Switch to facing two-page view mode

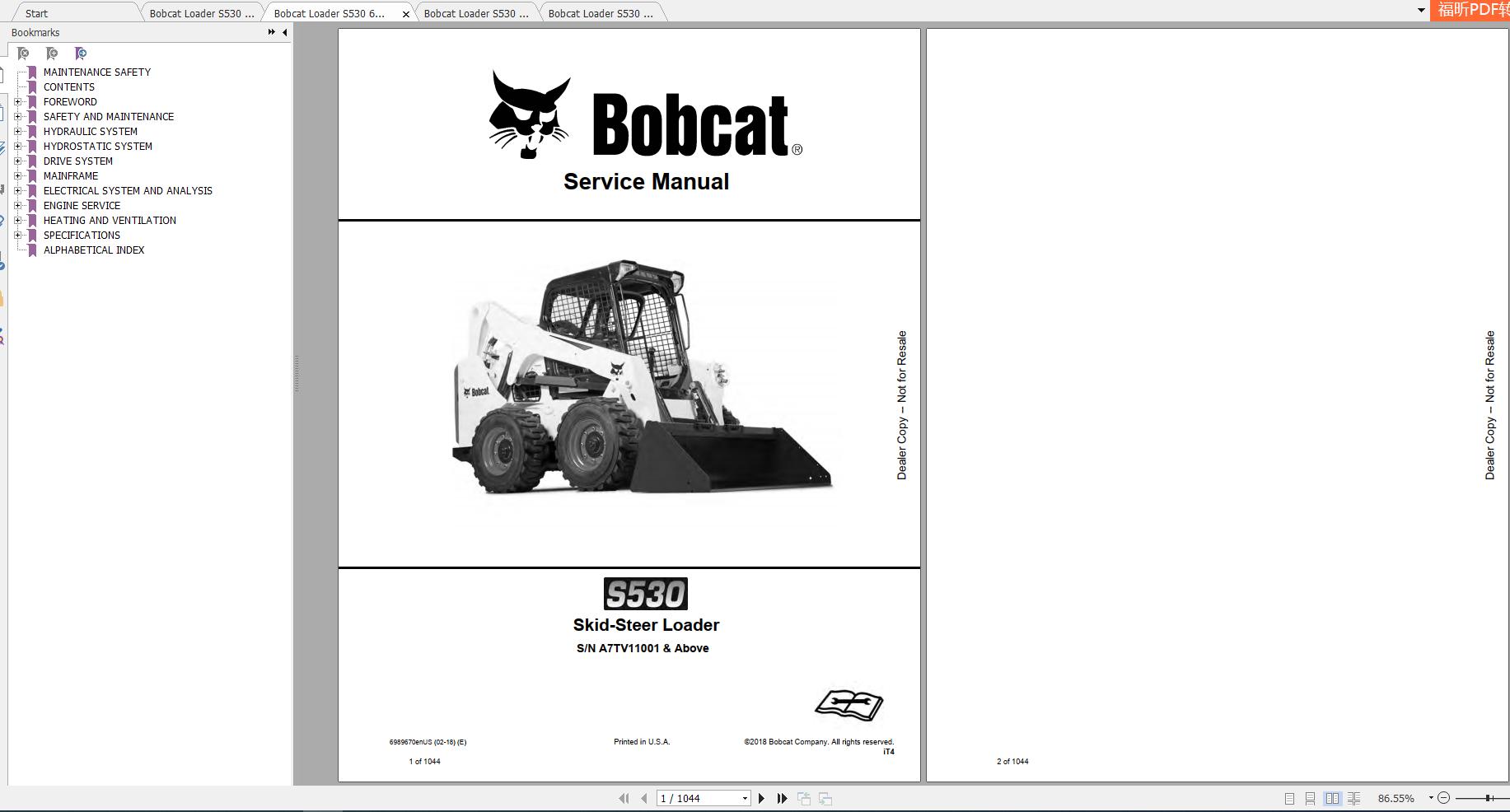[x=1333, y=797]
